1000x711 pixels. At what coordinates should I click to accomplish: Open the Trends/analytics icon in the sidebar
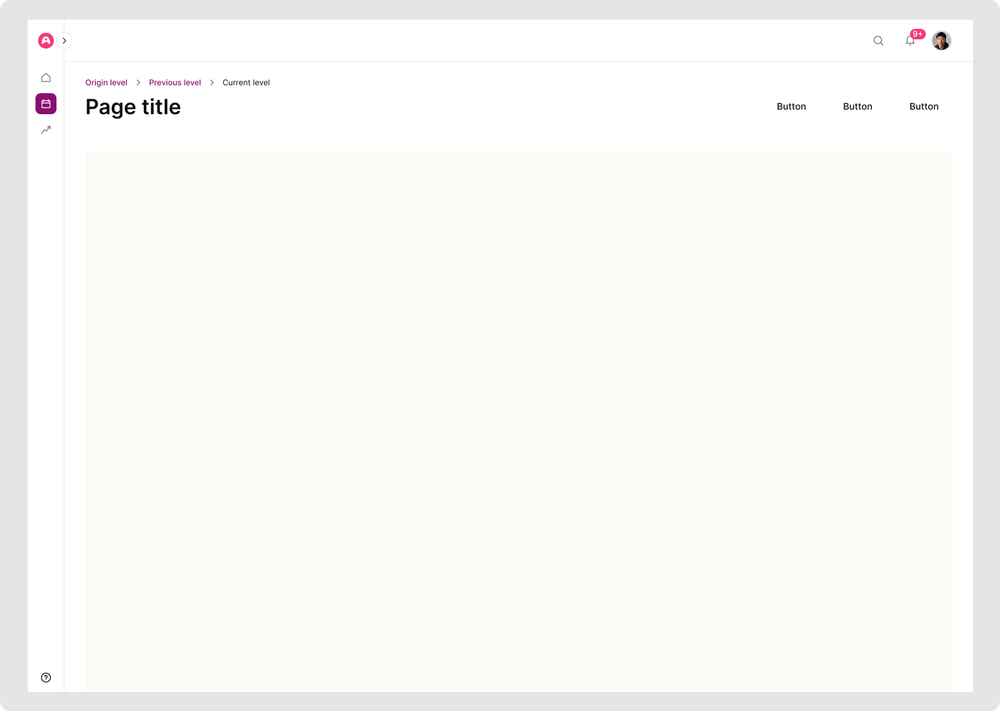click(x=45, y=129)
